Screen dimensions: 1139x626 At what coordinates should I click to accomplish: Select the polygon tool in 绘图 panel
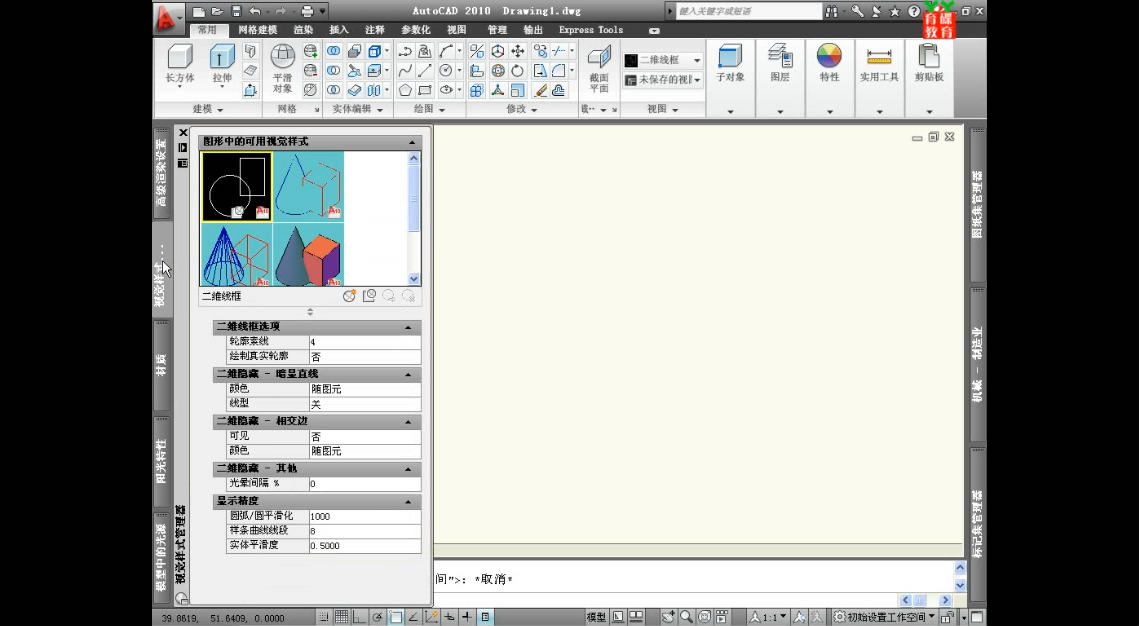pos(405,90)
